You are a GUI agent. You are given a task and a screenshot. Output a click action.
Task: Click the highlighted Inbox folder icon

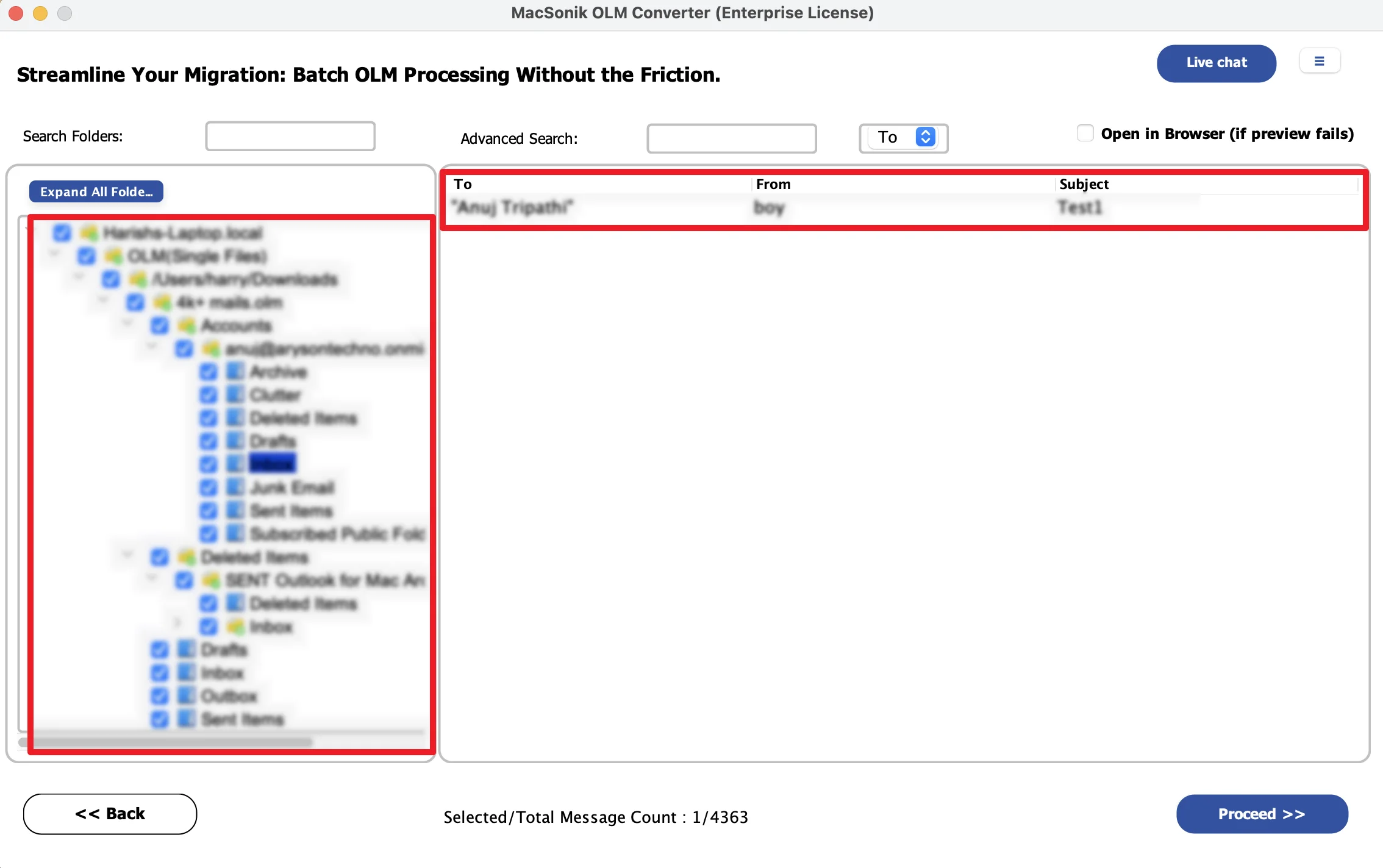coord(235,464)
